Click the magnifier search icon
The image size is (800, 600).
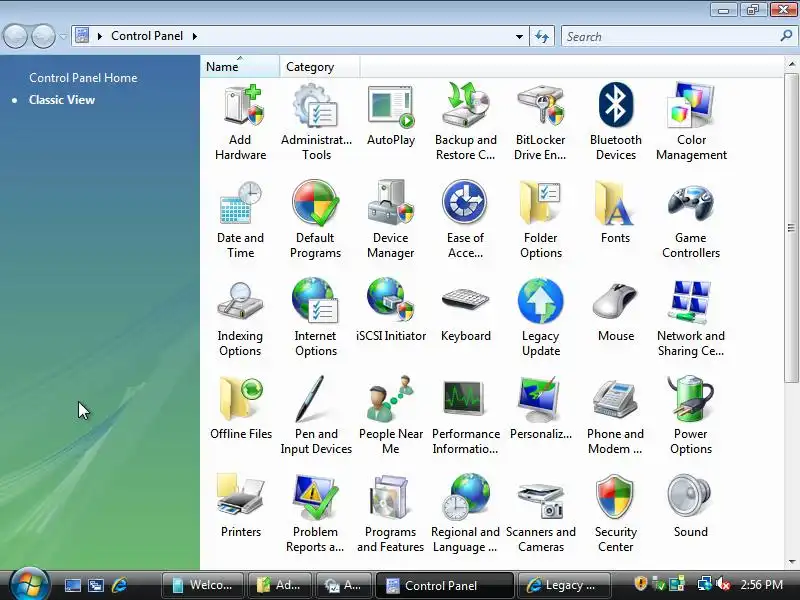click(x=786, y=36)
